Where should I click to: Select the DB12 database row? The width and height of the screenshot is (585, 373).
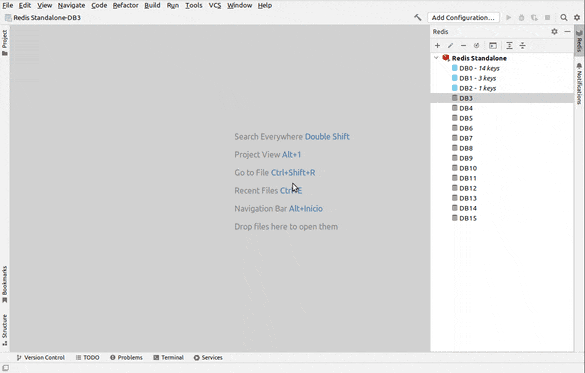502,188
